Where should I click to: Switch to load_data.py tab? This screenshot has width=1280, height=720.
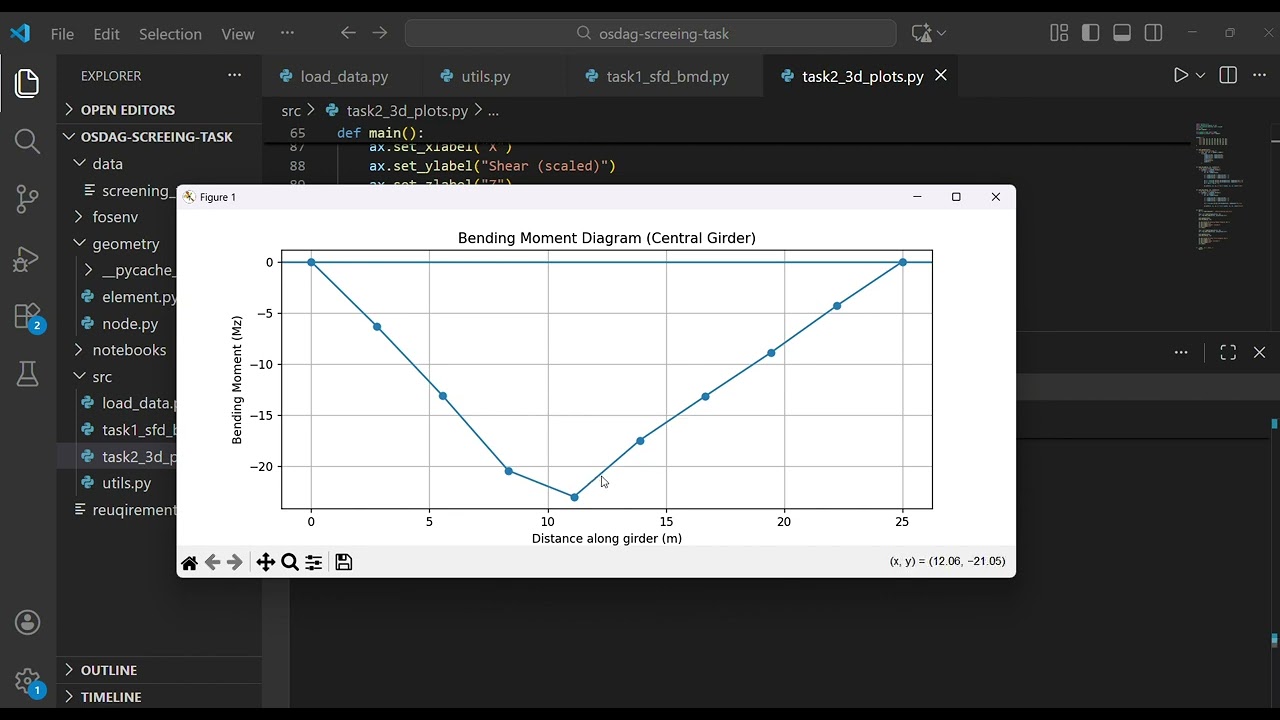click(344, 76)
